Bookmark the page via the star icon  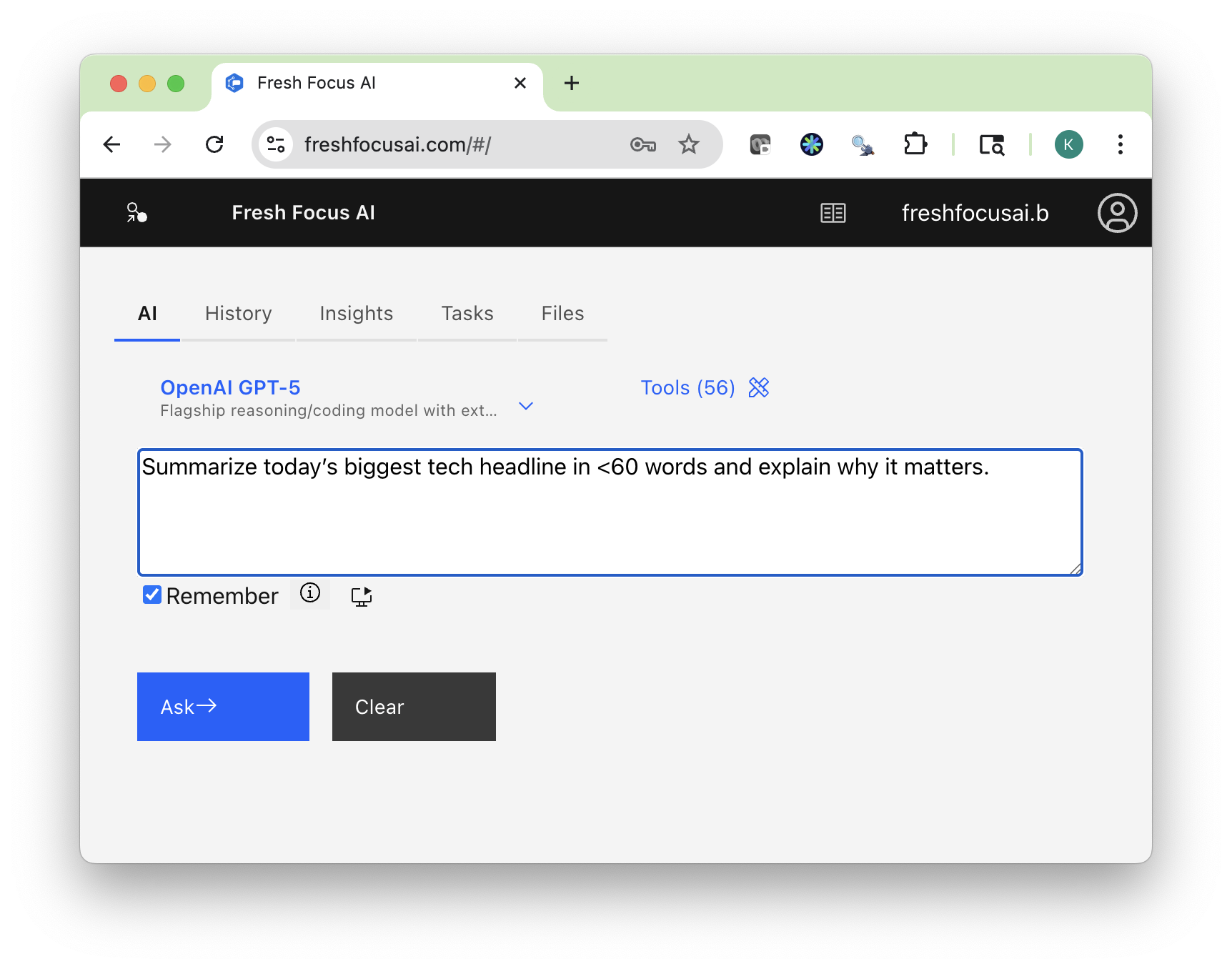coord(689,144)
